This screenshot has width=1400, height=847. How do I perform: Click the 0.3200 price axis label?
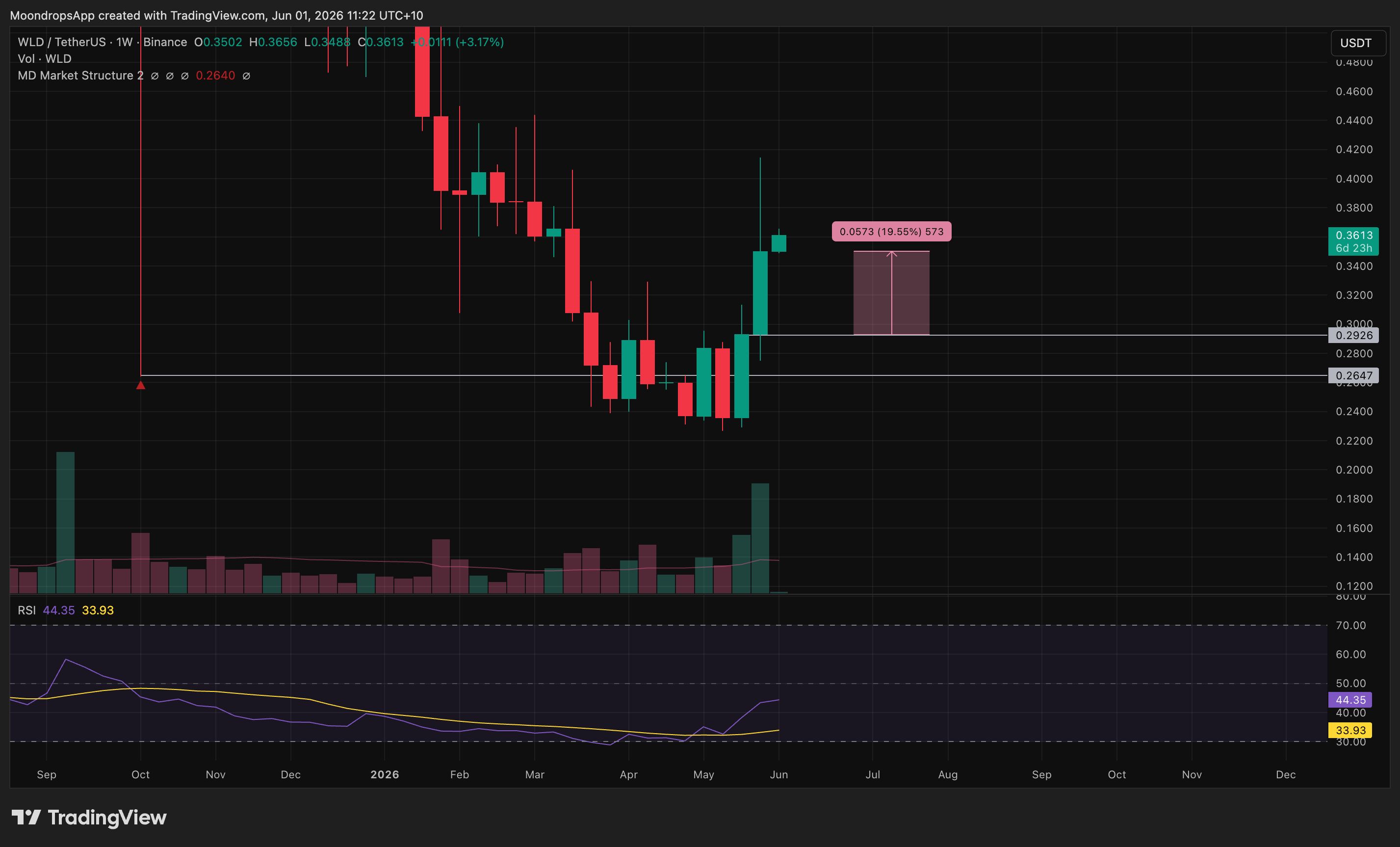click(1354, 295)
